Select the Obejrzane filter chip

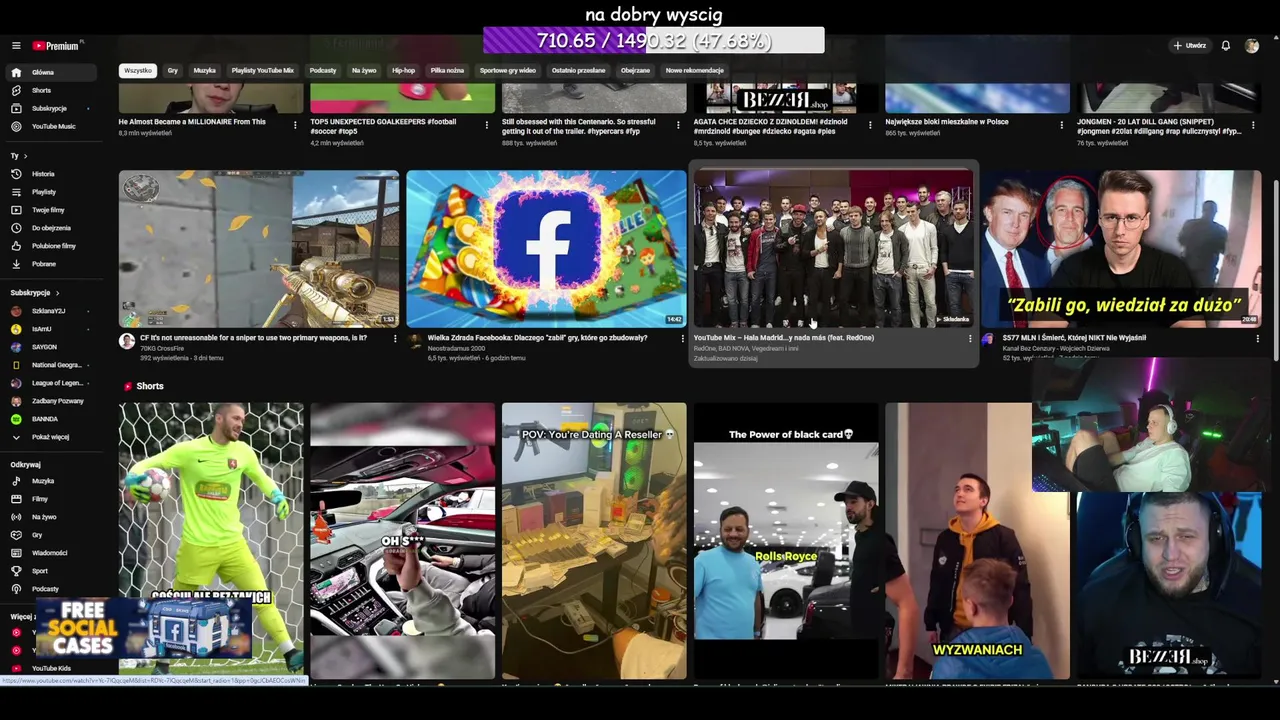[x=635, y=71]
